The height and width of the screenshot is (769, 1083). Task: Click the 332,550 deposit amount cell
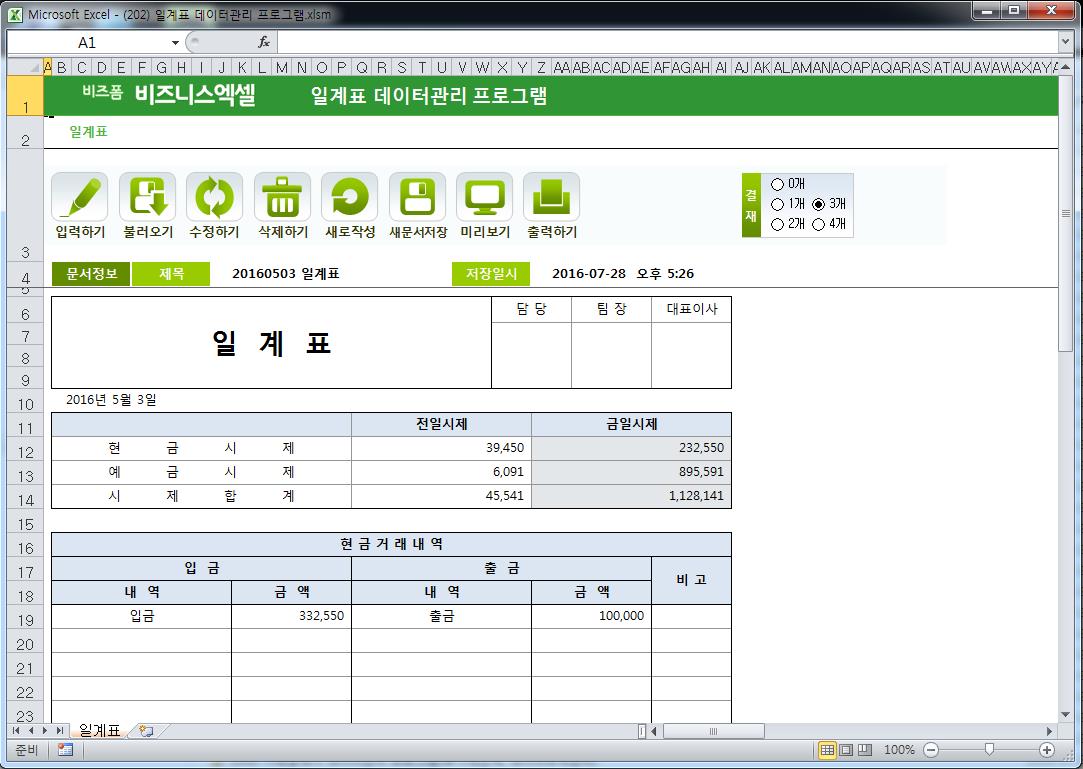pyautogui.click(x=291, y=616)
